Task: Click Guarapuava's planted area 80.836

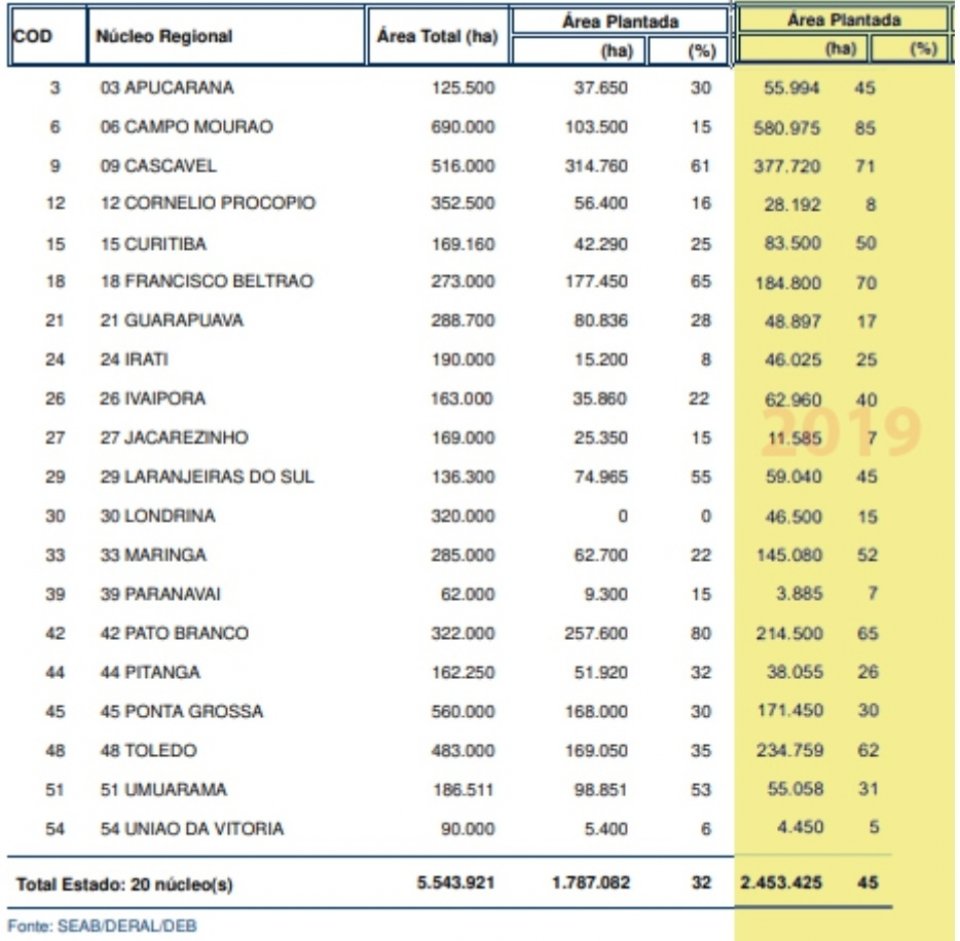Action: click(601, 320)
